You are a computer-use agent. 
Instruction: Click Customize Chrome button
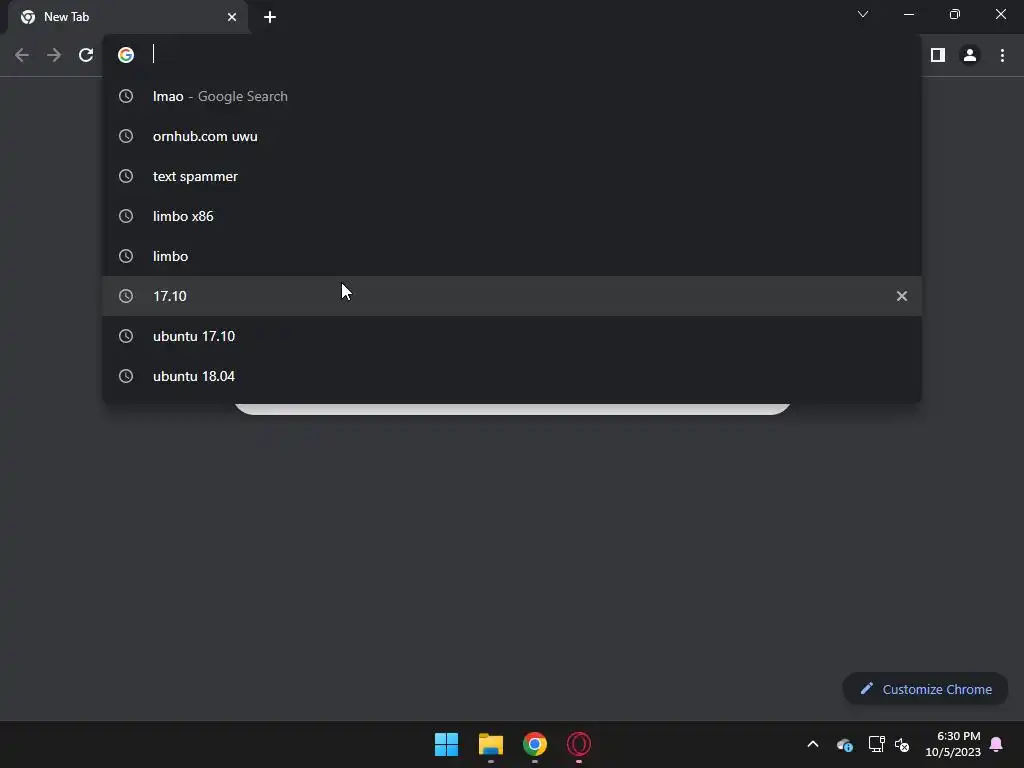(x=925, y=689)
